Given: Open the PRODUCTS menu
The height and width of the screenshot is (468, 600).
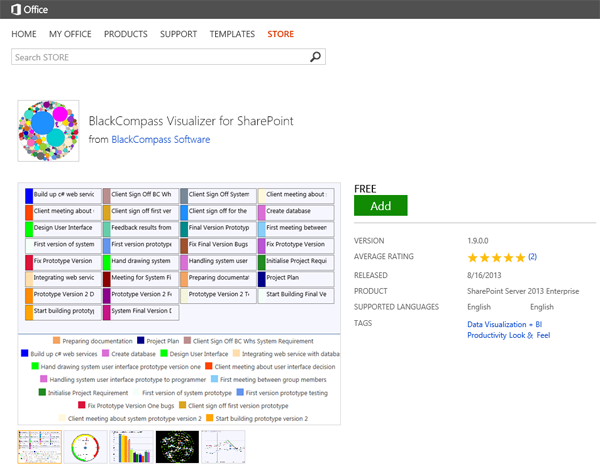Looking at the screenshot, I should [x=126, y=34].
